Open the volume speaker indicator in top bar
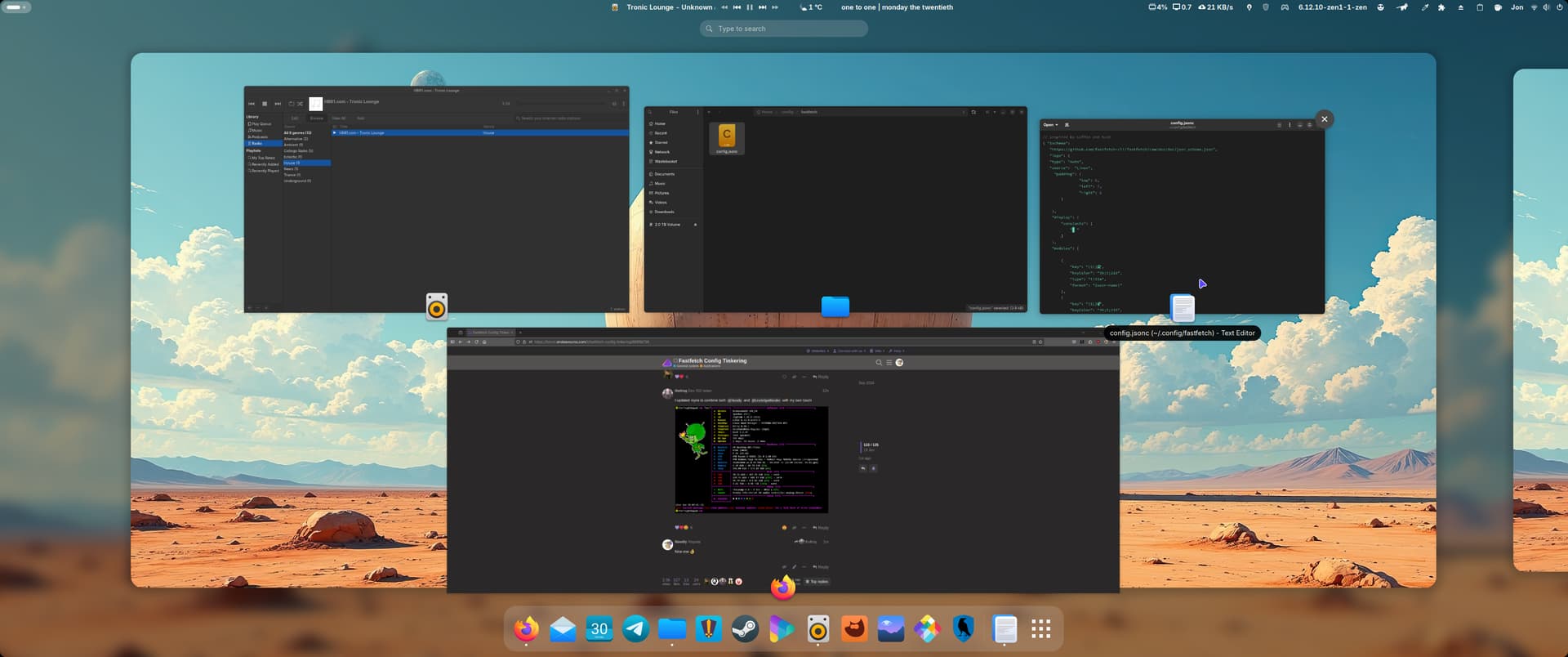1568x657 pixels. (x=1547, y=7)
